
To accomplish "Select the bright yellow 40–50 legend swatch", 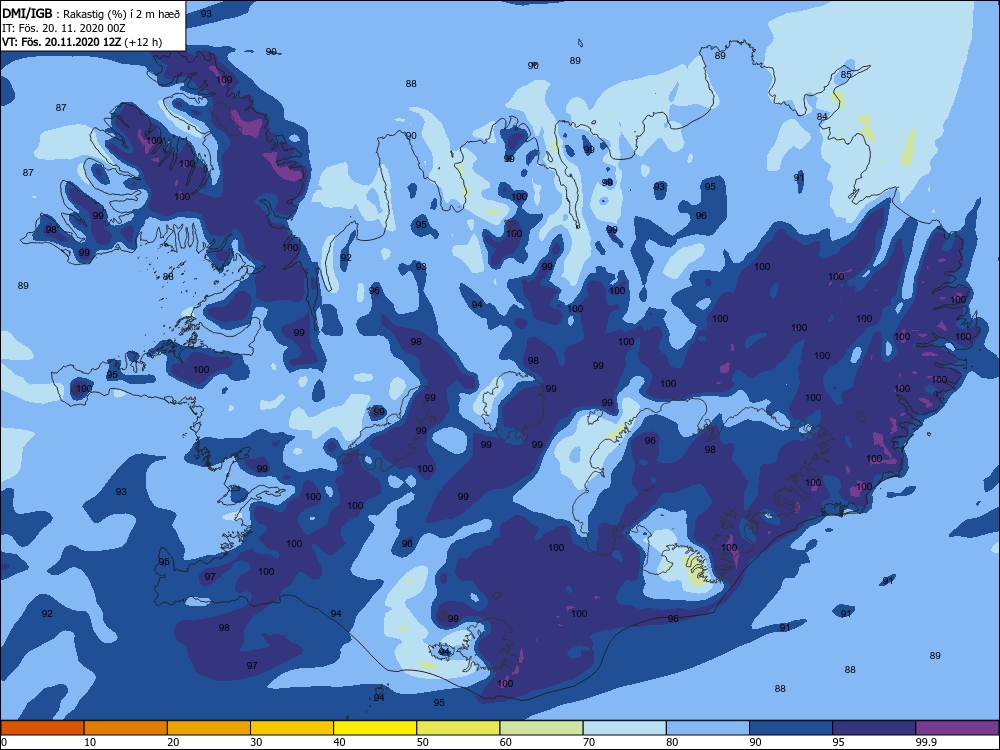I will point(375,728).
